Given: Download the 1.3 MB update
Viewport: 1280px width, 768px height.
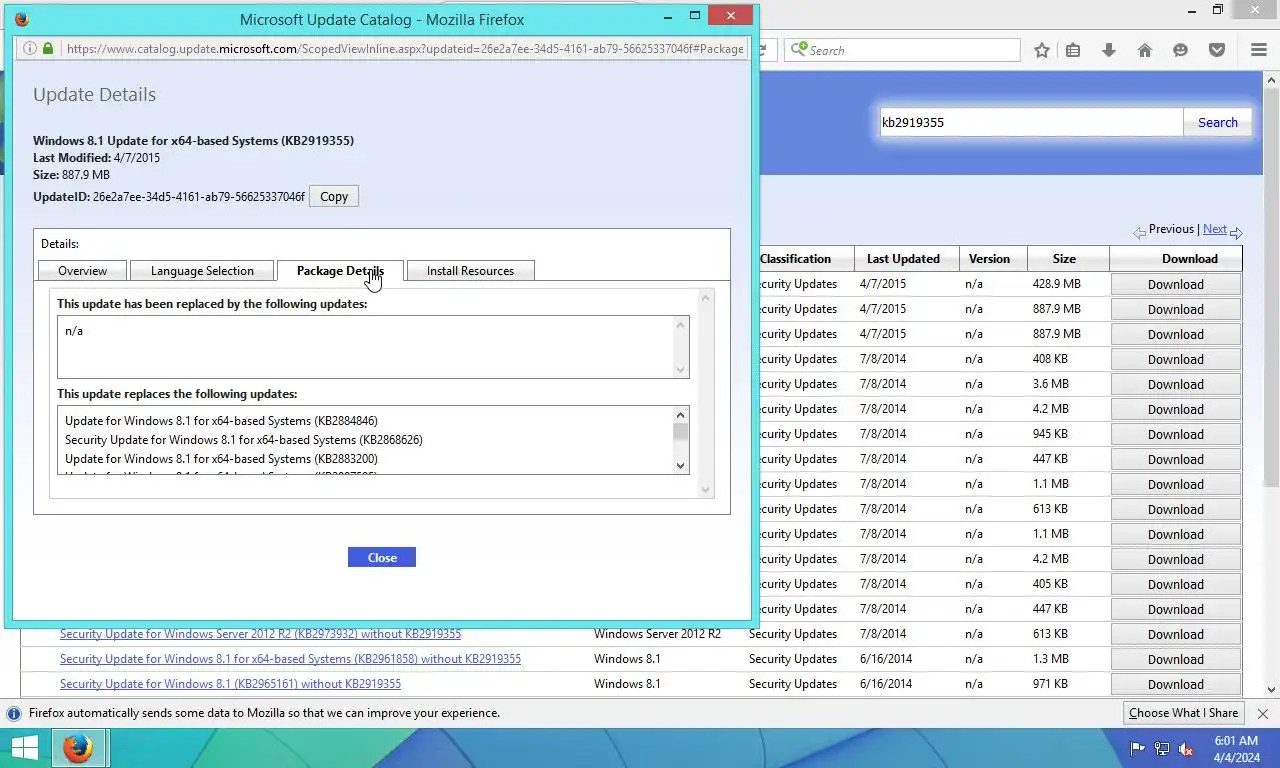Looking at the screenshot, I should [x=1176, y=659].
